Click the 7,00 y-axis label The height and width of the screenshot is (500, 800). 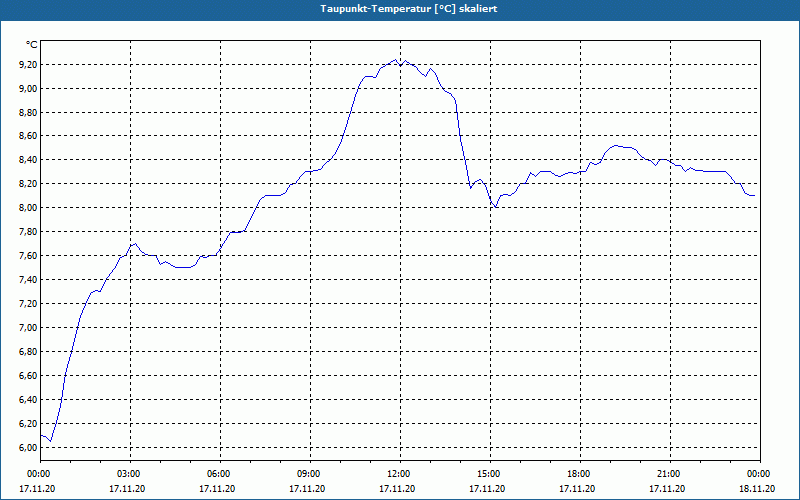click(28, 328)
